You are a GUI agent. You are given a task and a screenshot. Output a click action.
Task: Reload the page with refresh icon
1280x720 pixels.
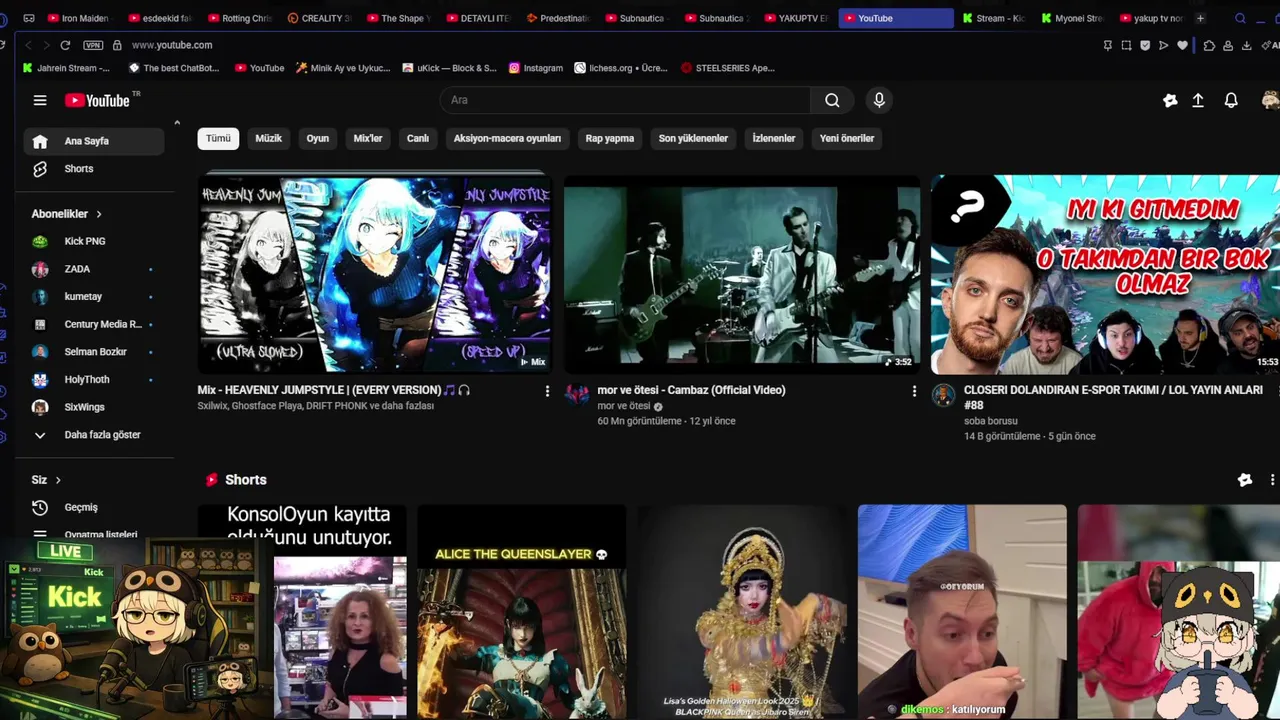point(65,45)
